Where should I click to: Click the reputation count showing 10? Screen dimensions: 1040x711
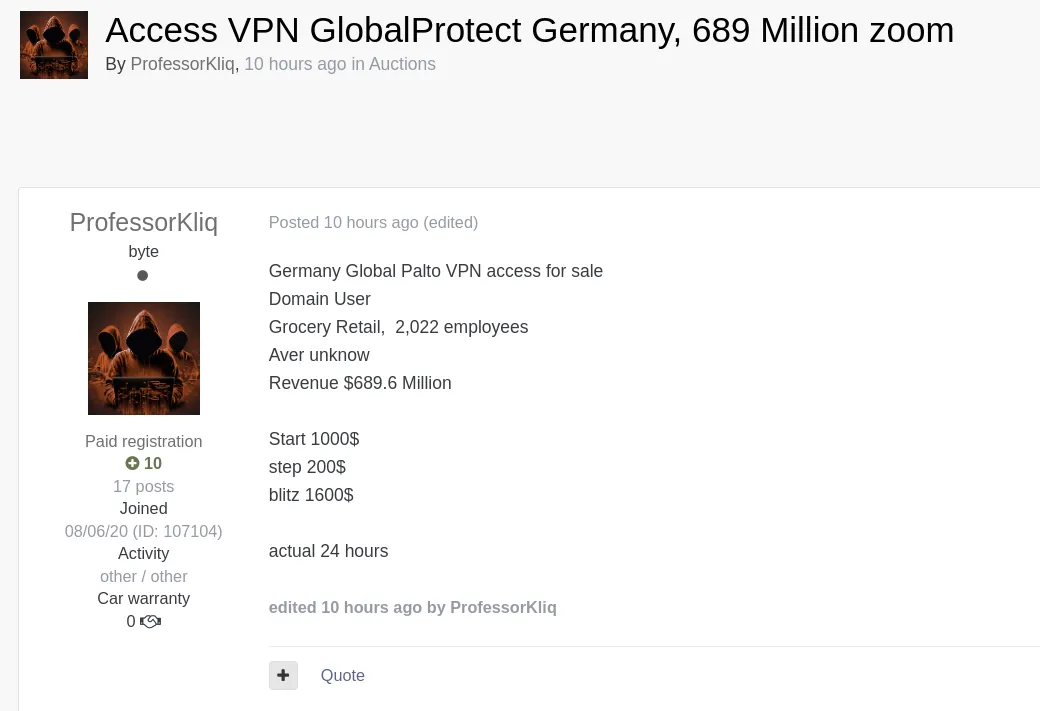[x=152, y=463]
